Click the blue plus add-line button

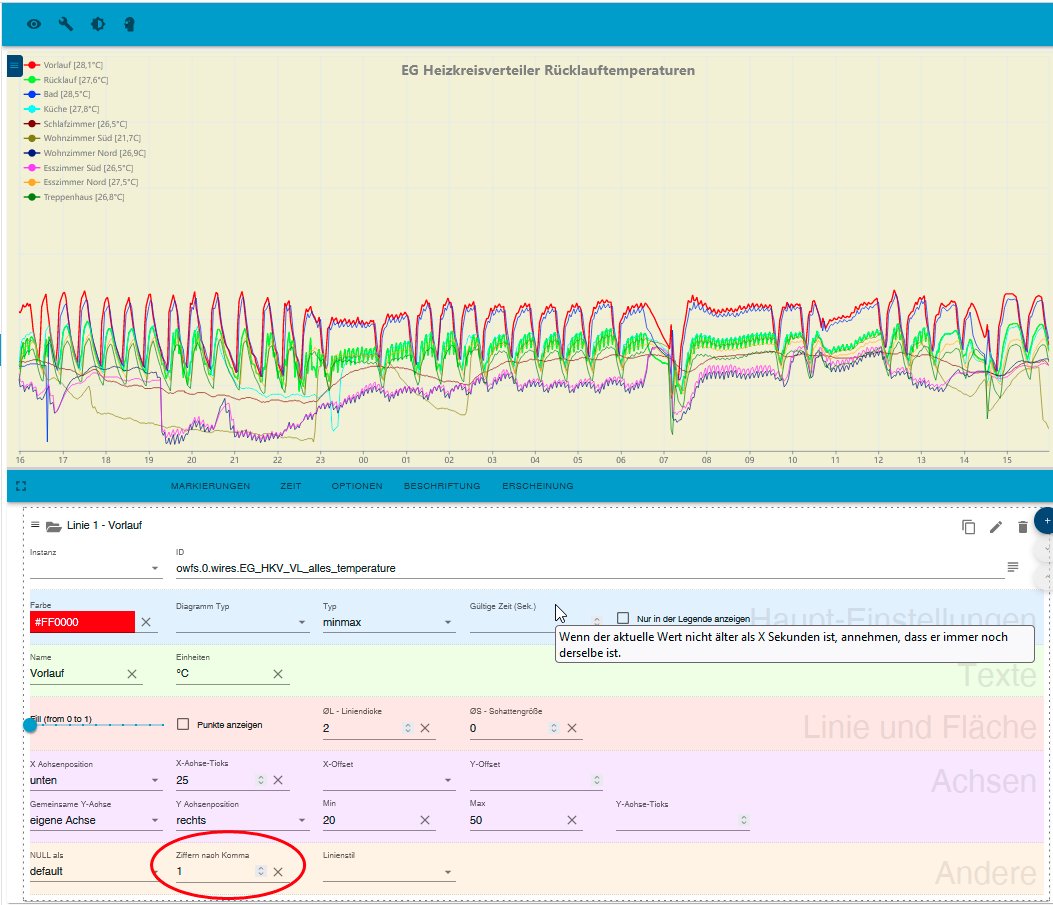pyautogui.click(x=1045, y=521)
